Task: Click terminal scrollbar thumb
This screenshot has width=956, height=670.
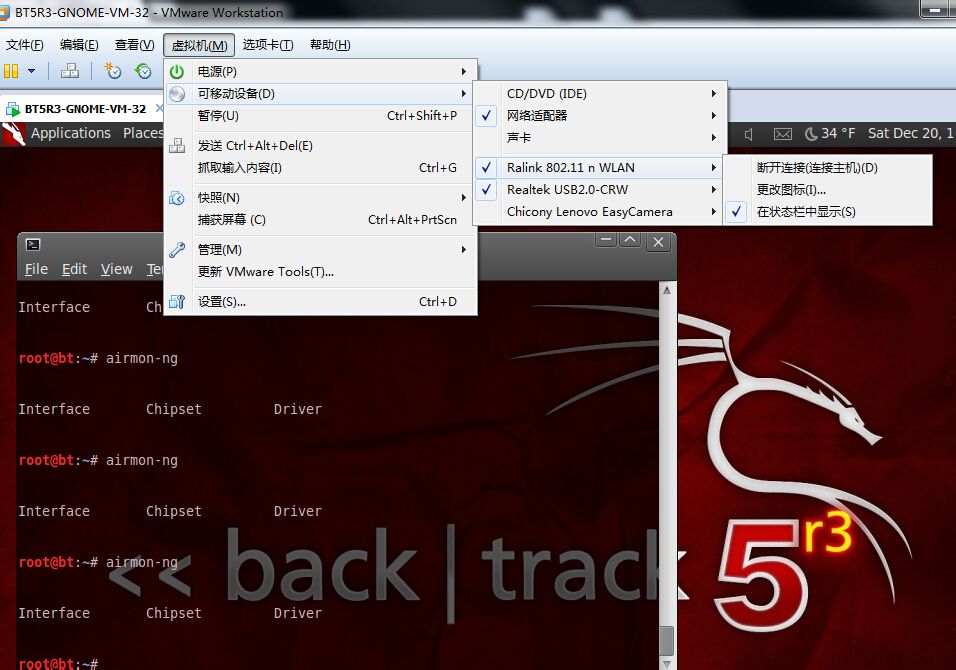Action: coord(667,641)
